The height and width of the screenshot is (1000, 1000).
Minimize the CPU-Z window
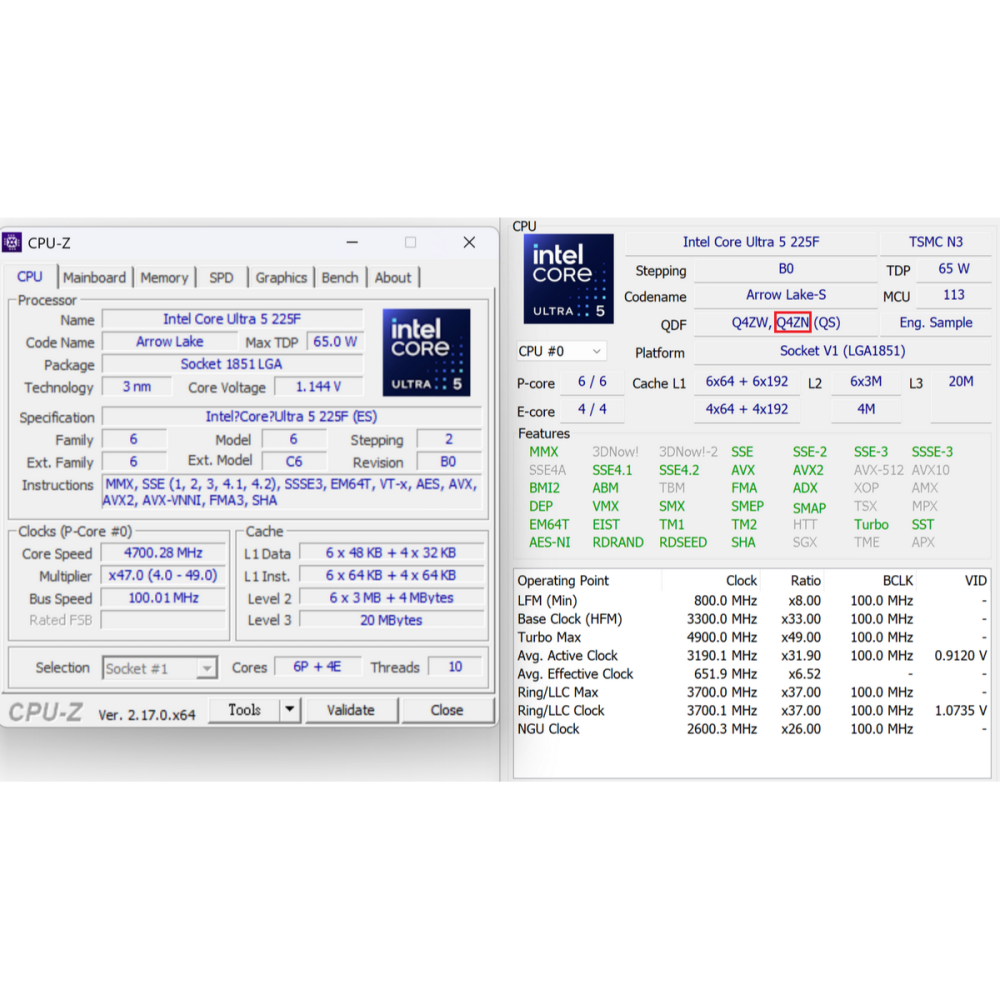point(352,243)
